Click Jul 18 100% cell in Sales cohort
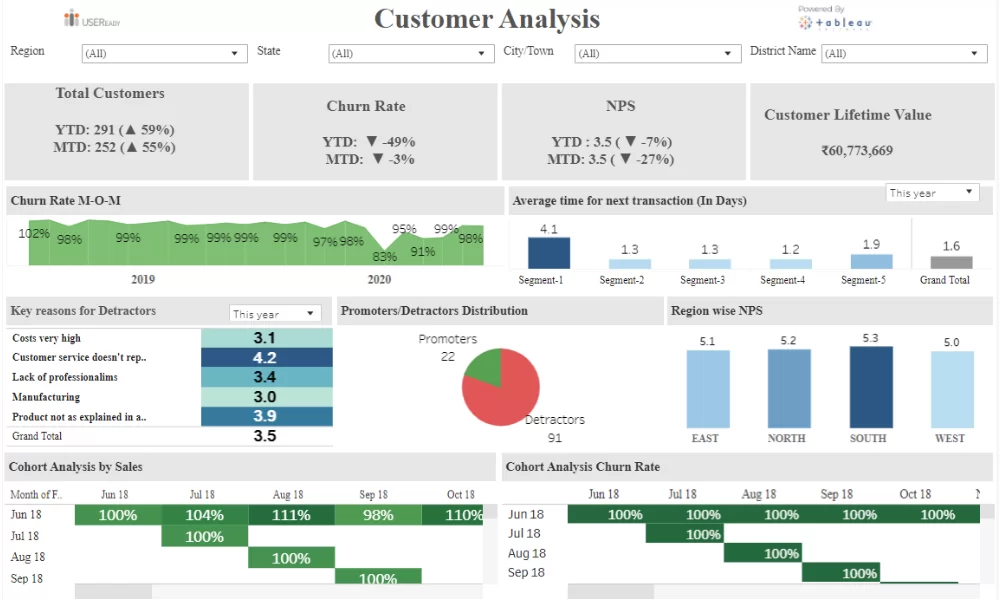This screenshot has height=600, width=1000. [x=205, y=537]
